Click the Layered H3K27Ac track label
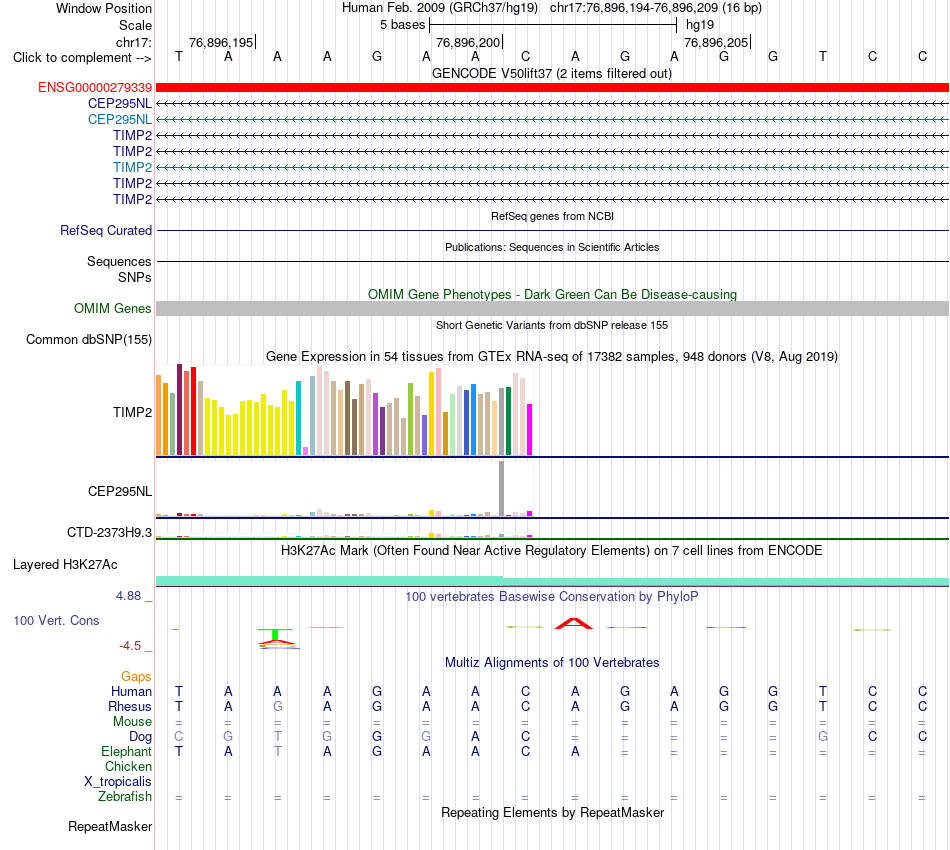950x850 pixels. coord(65,565)
